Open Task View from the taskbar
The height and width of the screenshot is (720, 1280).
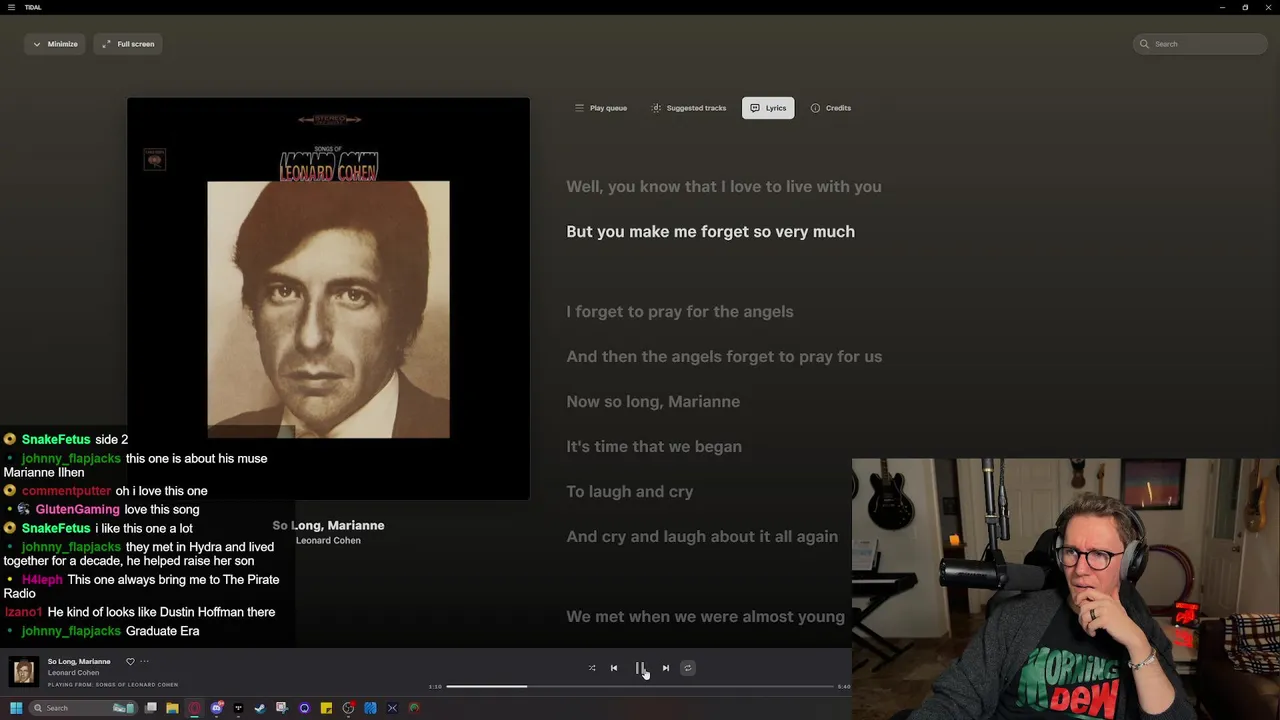[150, 708]
